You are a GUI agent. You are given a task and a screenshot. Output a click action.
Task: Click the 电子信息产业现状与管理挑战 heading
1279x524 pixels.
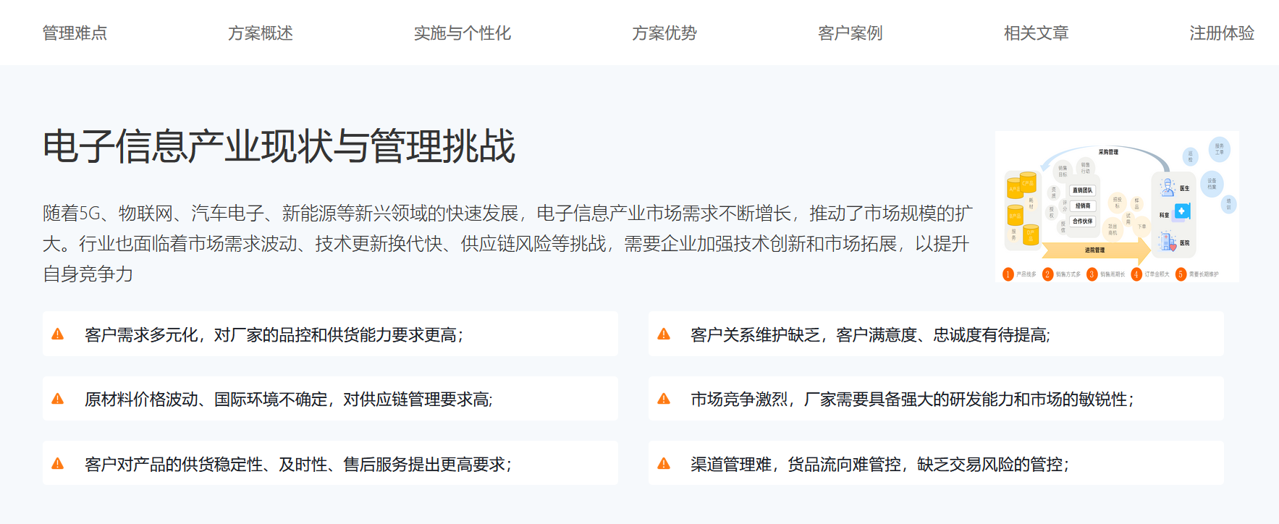(279, 147)
